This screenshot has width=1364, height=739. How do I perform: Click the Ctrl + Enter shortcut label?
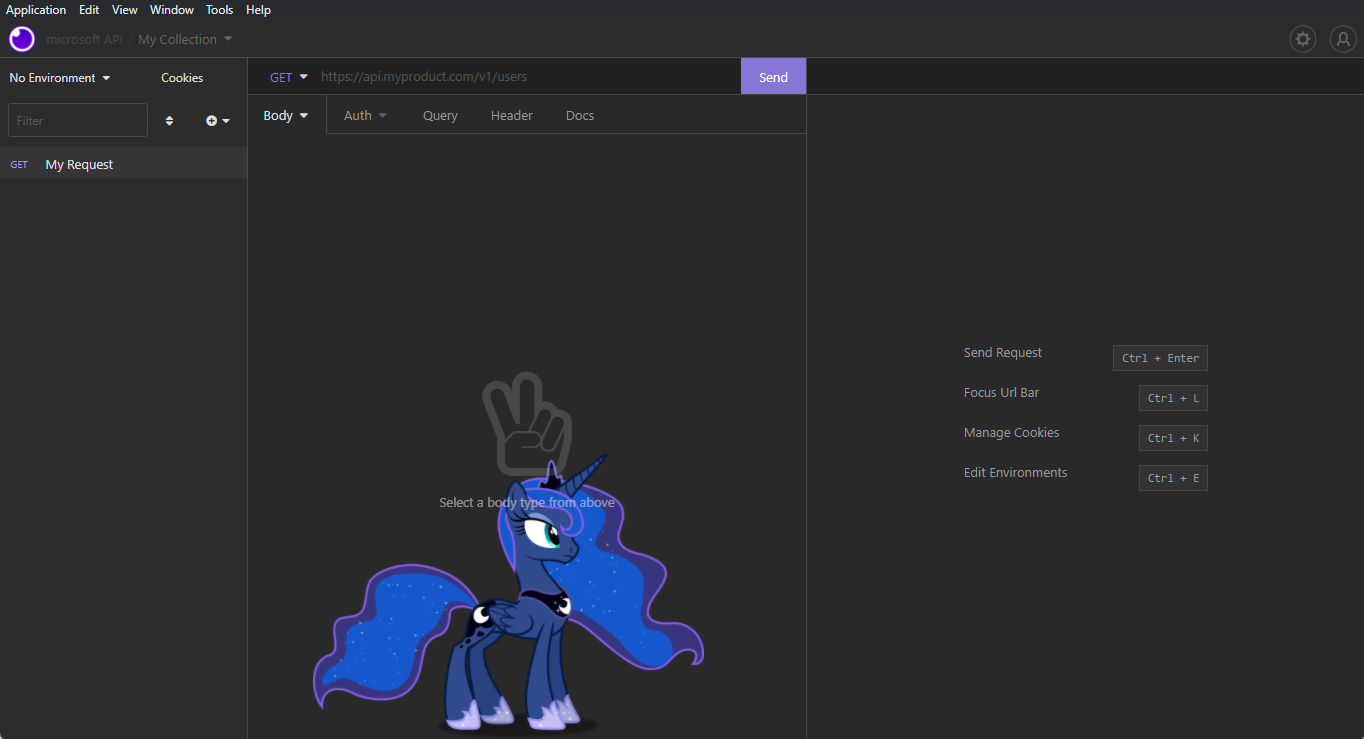pos(1160,358)
